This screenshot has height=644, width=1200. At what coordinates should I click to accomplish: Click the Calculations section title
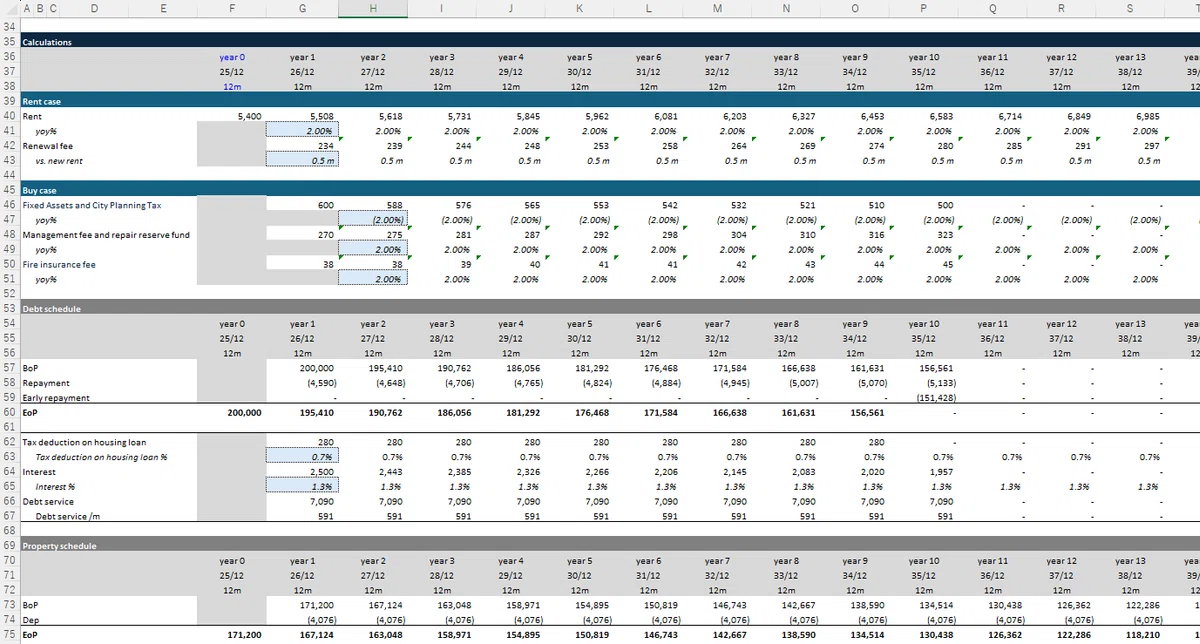(x=46, y=42)
